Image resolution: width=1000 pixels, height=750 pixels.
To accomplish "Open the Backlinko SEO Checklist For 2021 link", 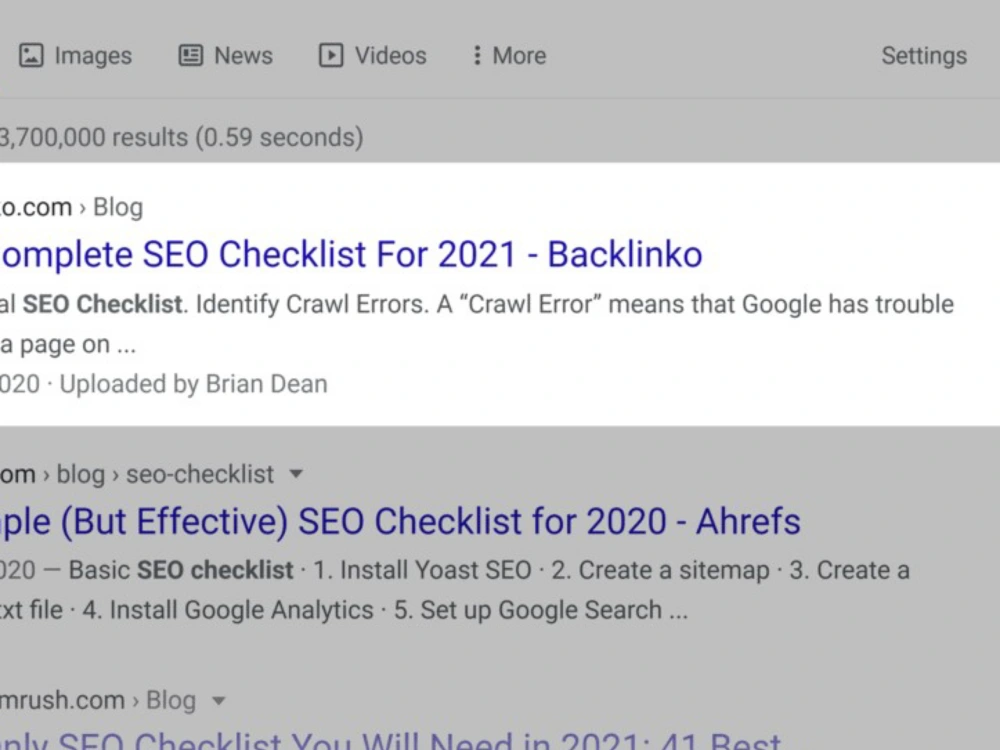I will [x=351, y=254].
